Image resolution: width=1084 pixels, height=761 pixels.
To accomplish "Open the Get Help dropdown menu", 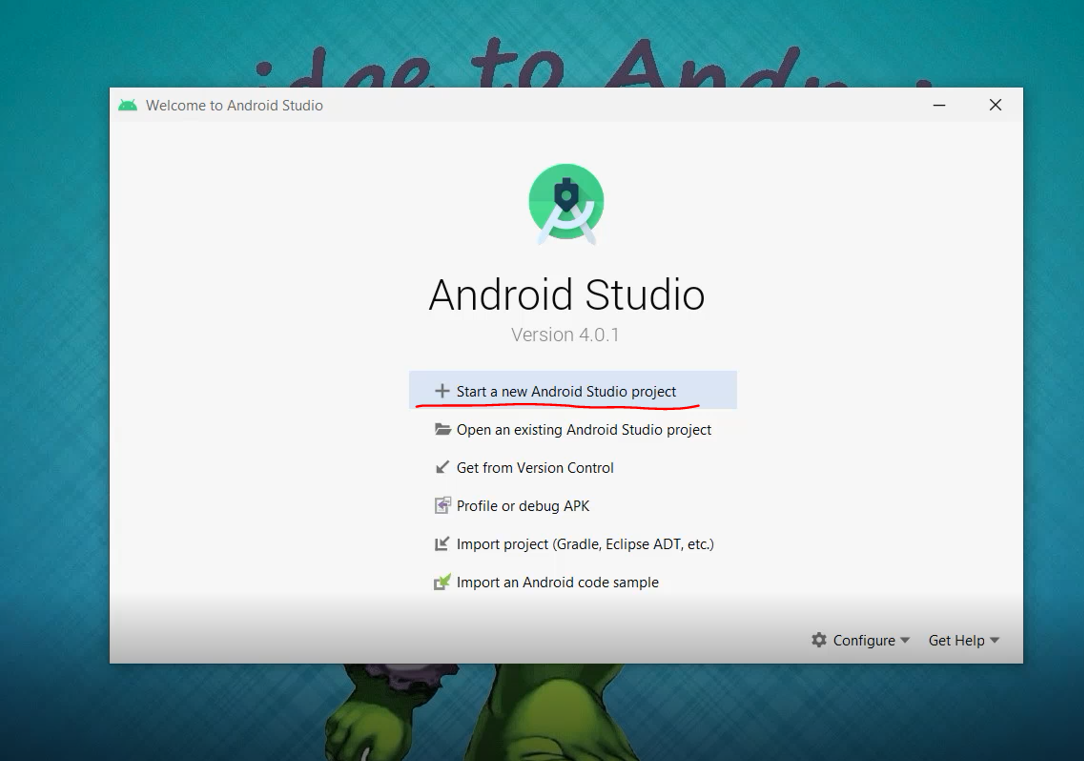I will [964, 641].
